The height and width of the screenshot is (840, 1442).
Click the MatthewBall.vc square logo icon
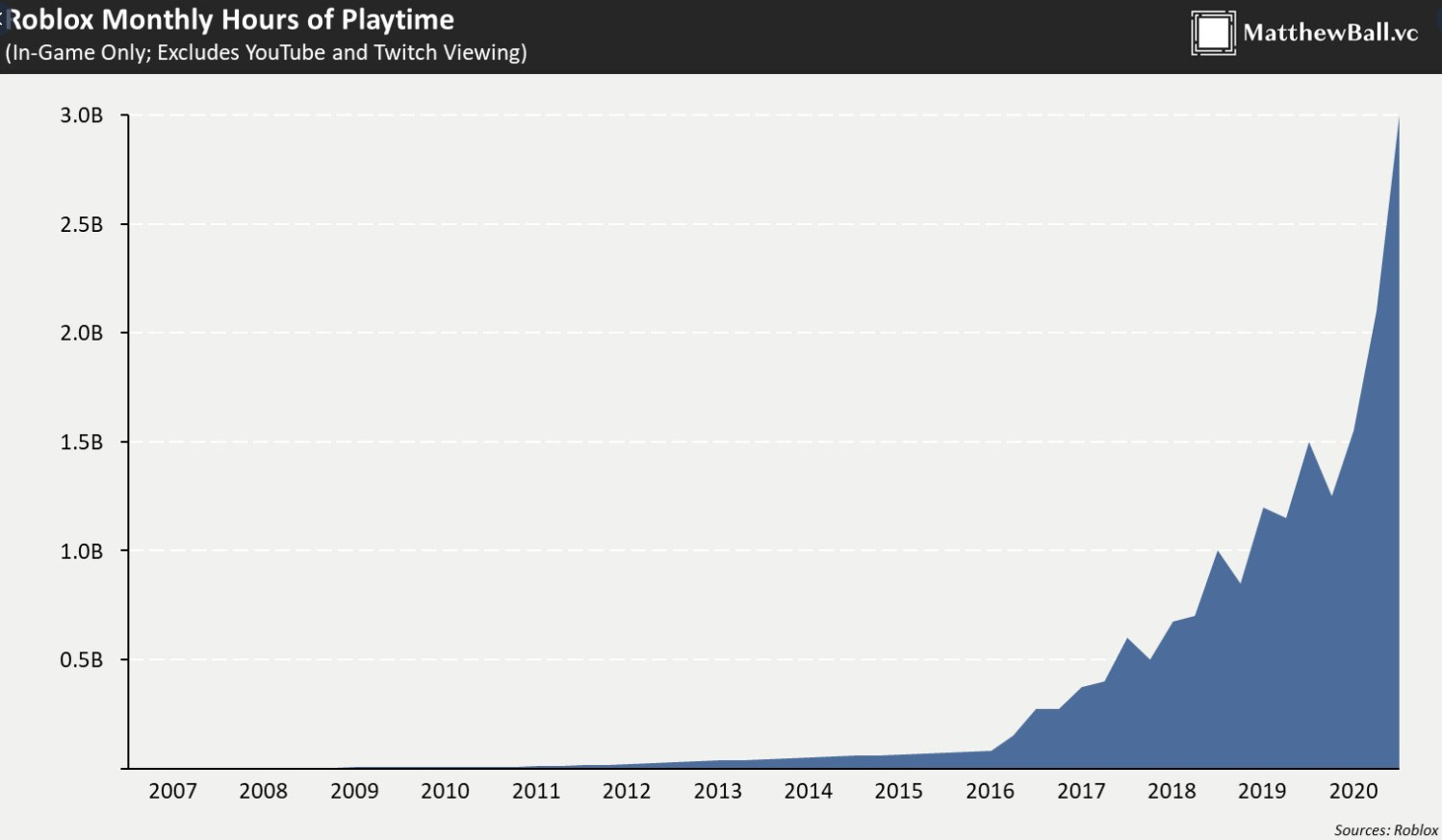pyautogui.click(x=1212, y=34)
